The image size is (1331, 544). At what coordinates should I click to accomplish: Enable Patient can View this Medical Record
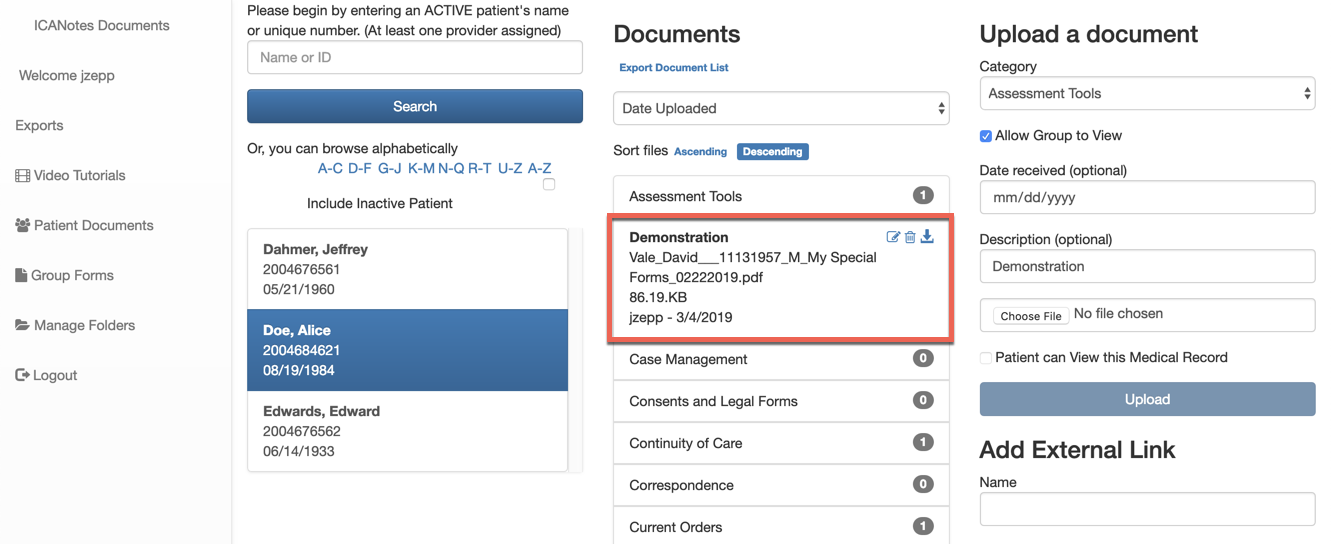tap(986, 358)
